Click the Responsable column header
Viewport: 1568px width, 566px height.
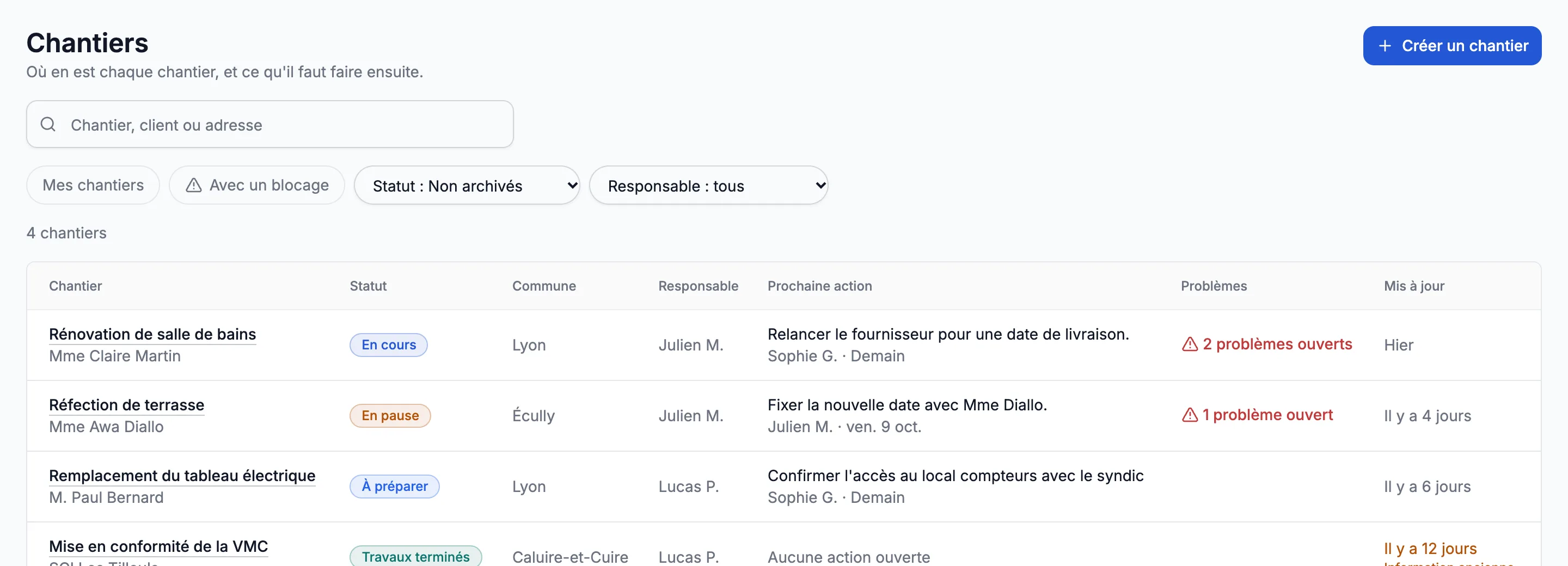point(698,286)
